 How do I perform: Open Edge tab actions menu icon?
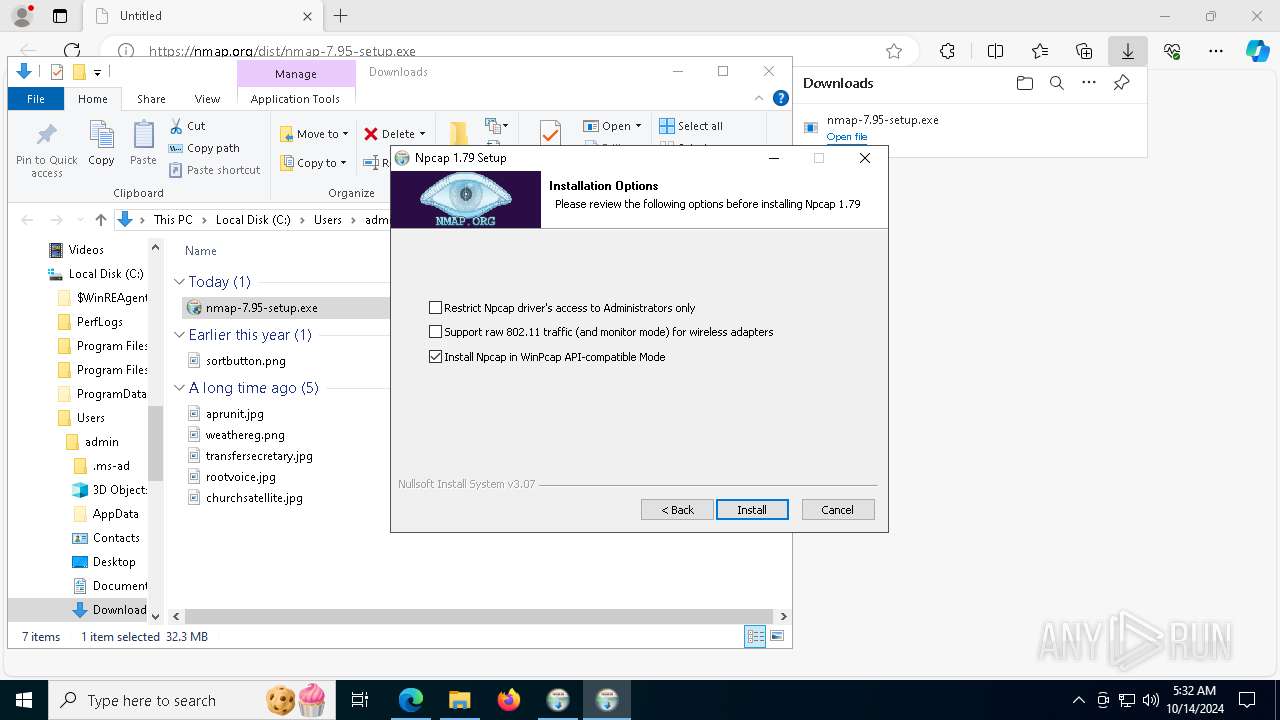click(x=60, y=16)
